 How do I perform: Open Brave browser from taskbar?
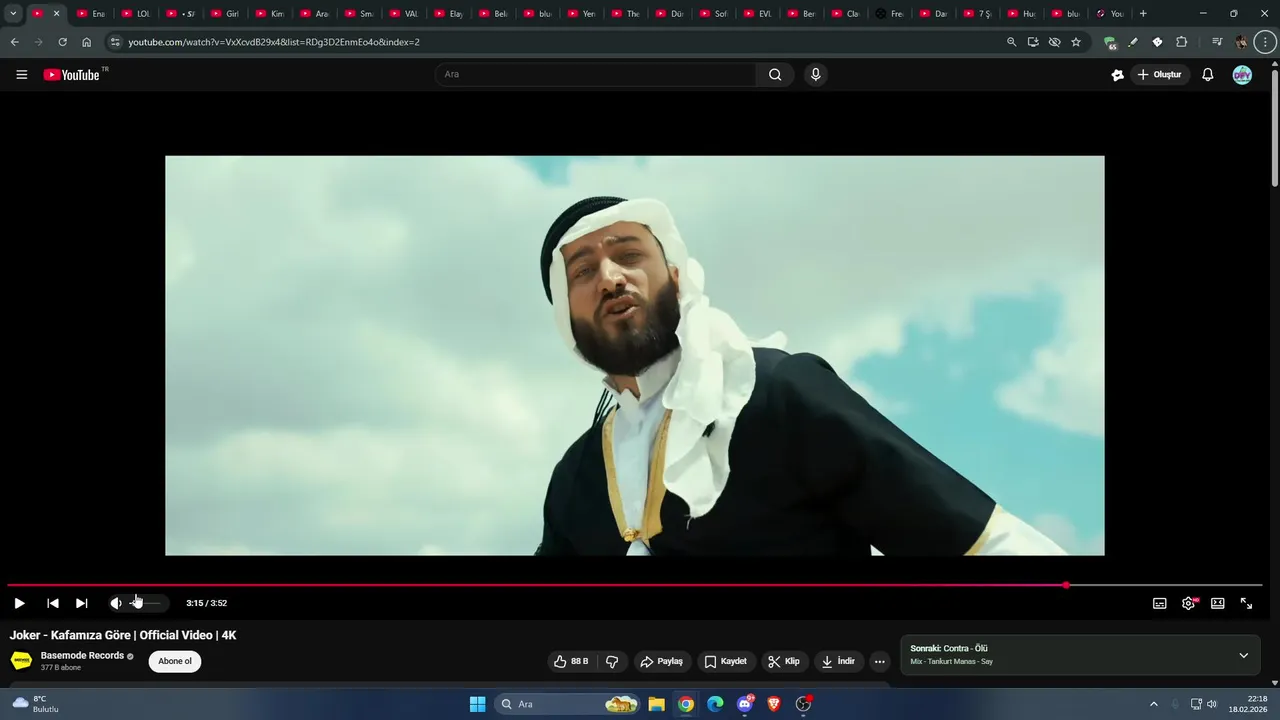point(774,704)
